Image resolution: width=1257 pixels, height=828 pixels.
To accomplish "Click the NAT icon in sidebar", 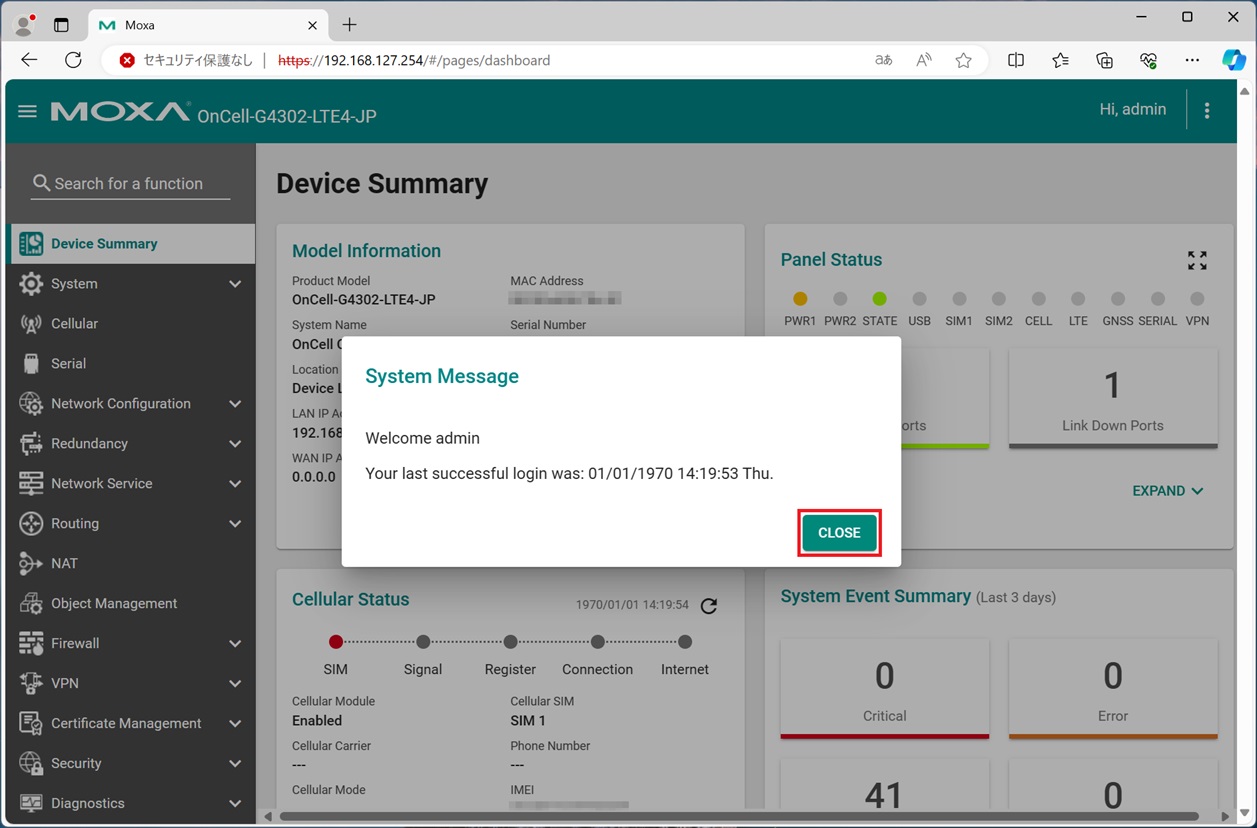I will [31, 564].
